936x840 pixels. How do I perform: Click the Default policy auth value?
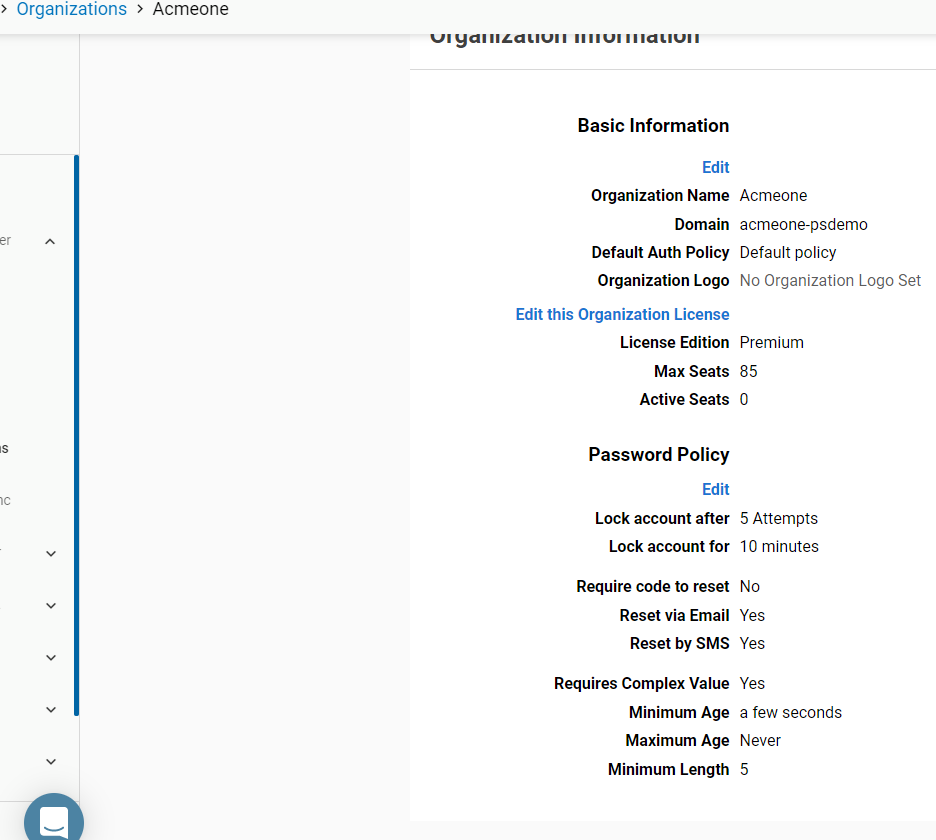click(x=787, y=252)
